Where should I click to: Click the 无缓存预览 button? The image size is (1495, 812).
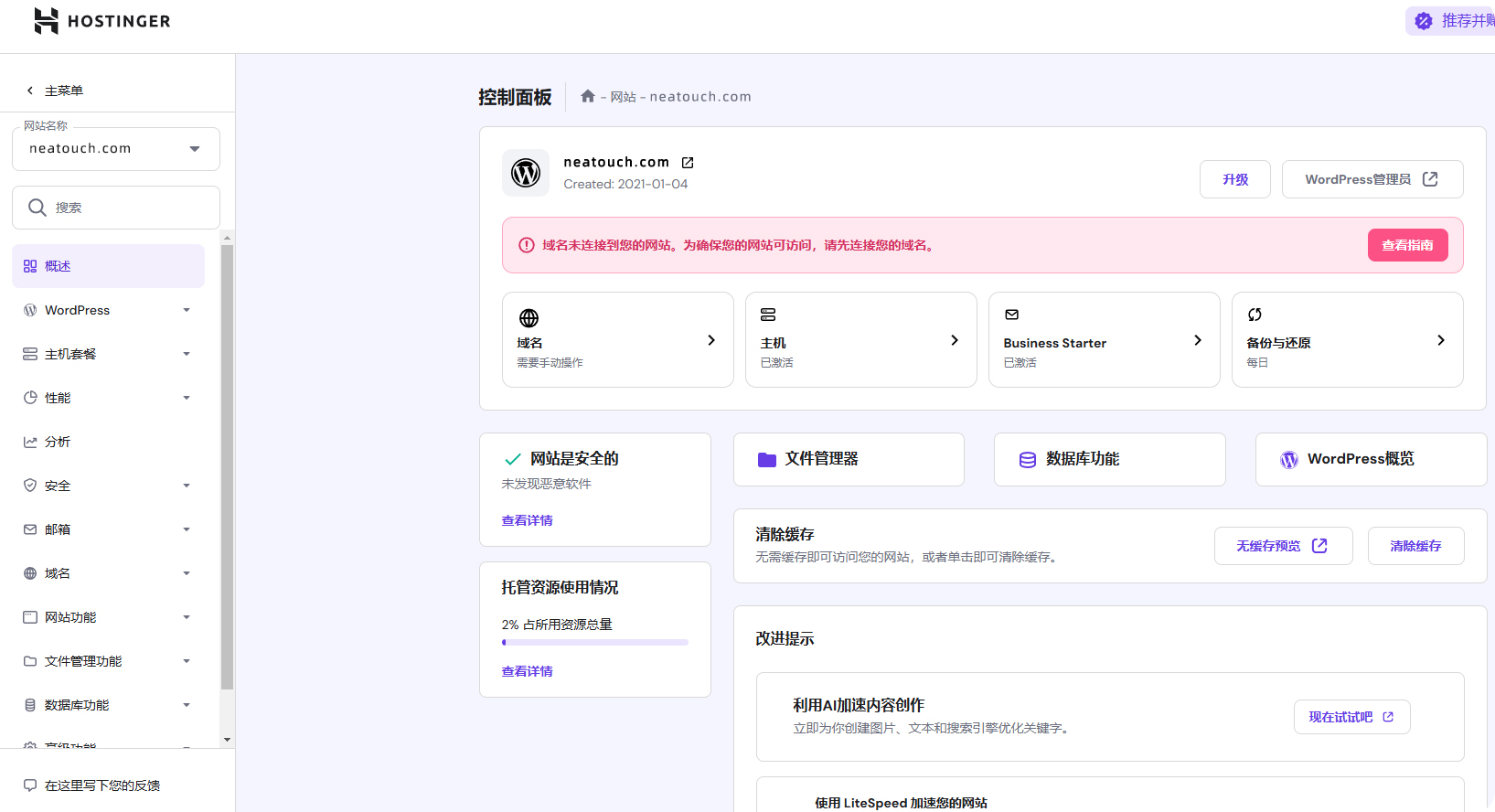click(x=1283, y=546)
